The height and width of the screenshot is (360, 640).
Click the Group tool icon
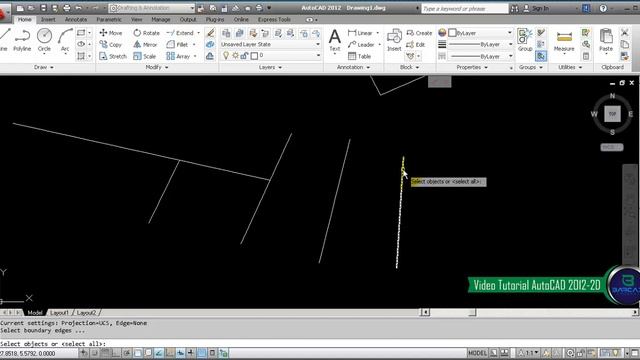525,40
